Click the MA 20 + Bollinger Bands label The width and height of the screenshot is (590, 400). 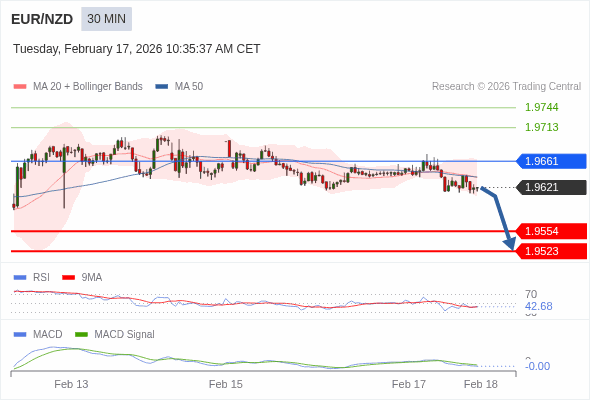[x=88, y=87]
